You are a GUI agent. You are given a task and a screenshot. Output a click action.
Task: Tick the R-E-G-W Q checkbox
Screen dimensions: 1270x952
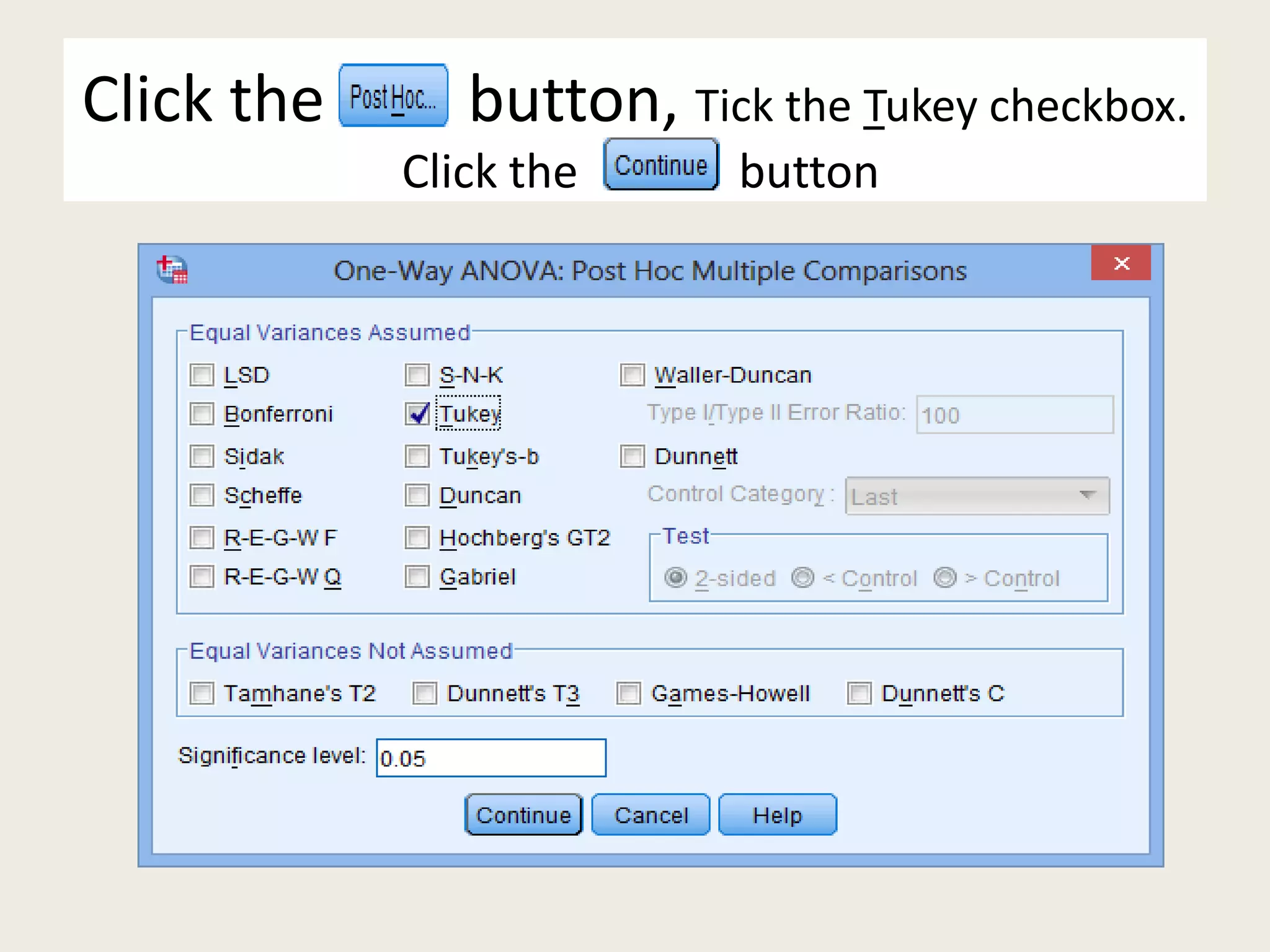click(202, 576)
